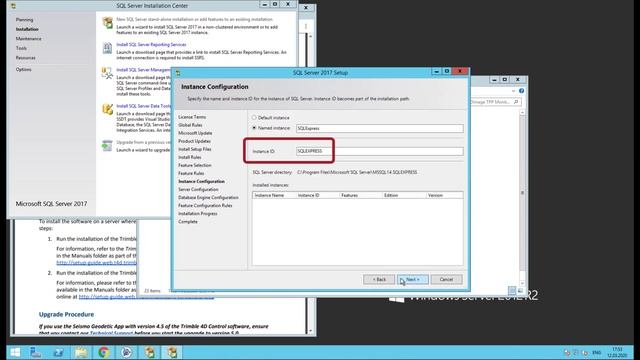Open the Resources page in Installation Center
The height and width of the screenshot is (360, 640).
point(26,58)
